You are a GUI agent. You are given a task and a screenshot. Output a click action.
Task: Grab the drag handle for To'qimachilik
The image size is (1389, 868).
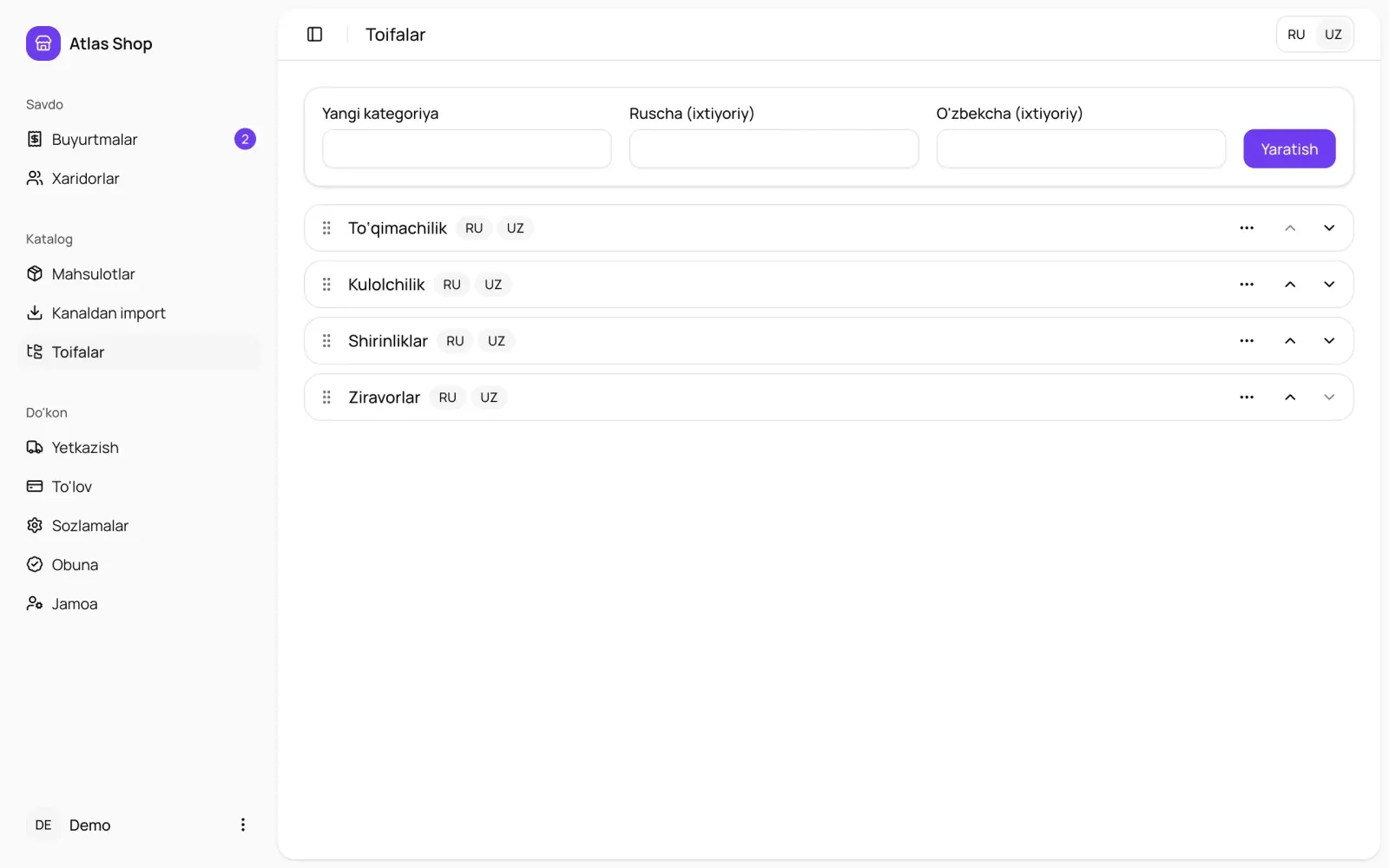(x=326, y=228)
